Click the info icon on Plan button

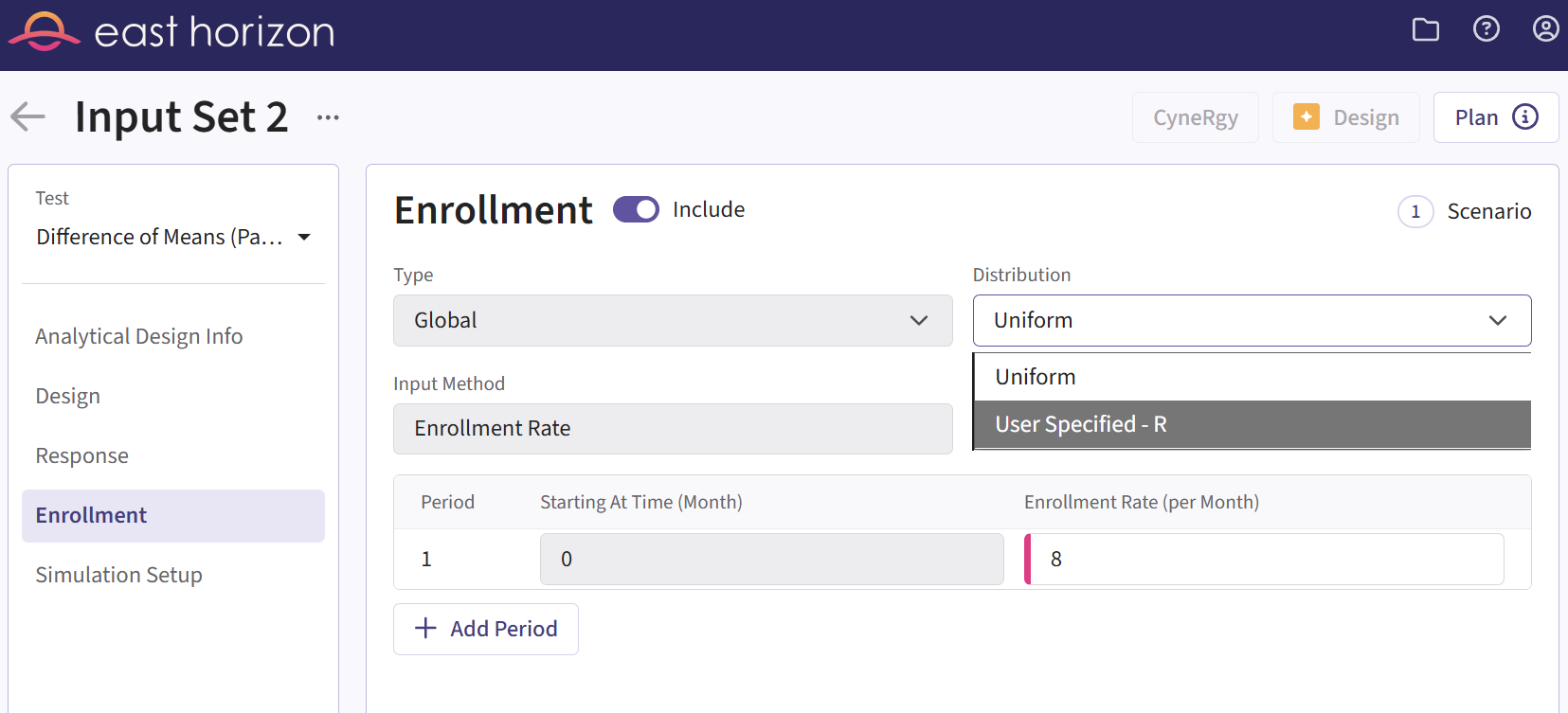(x=1524, y=117)
